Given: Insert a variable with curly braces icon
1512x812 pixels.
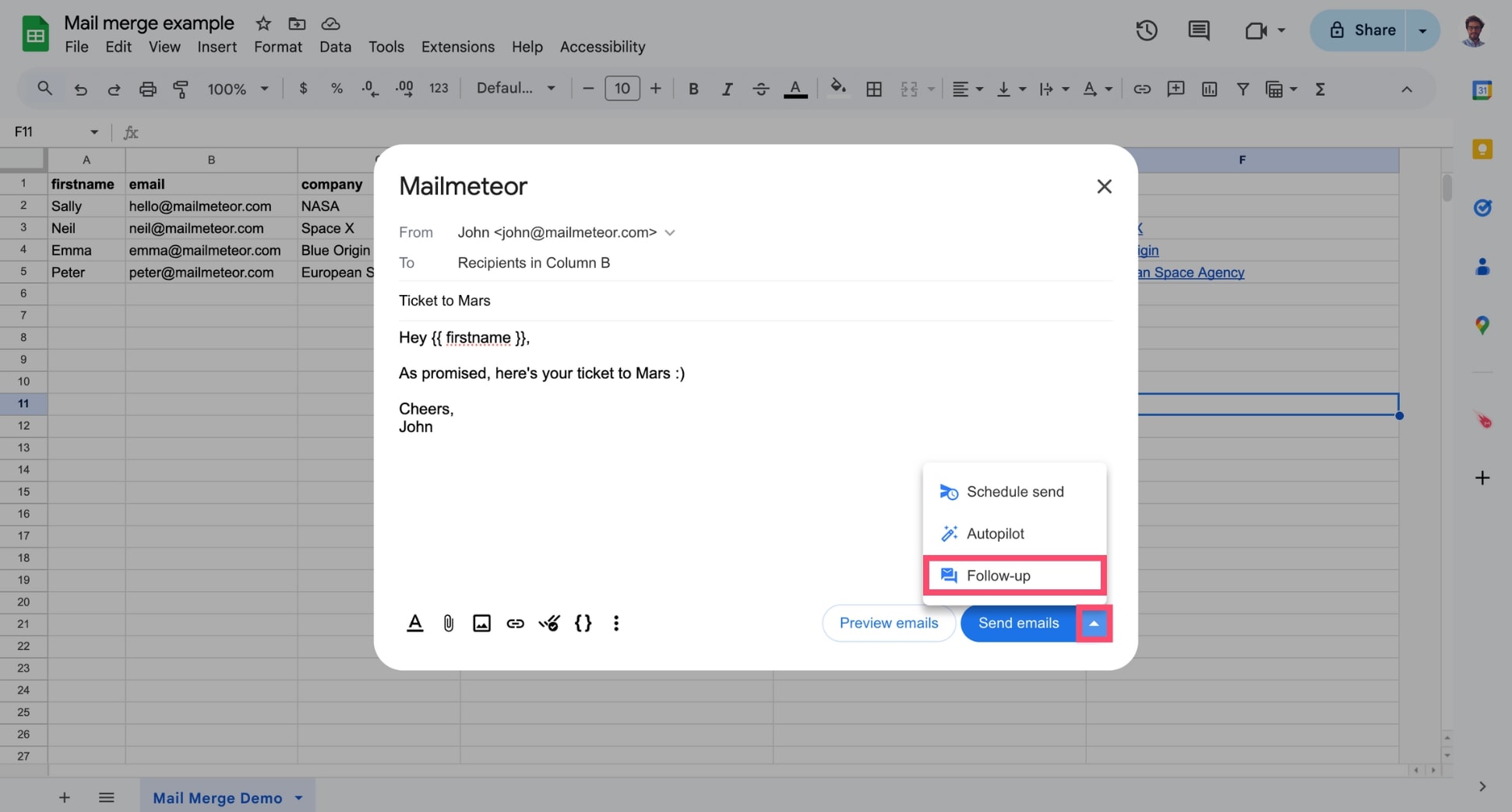Looking at the screenshot, I should point(583,623).
